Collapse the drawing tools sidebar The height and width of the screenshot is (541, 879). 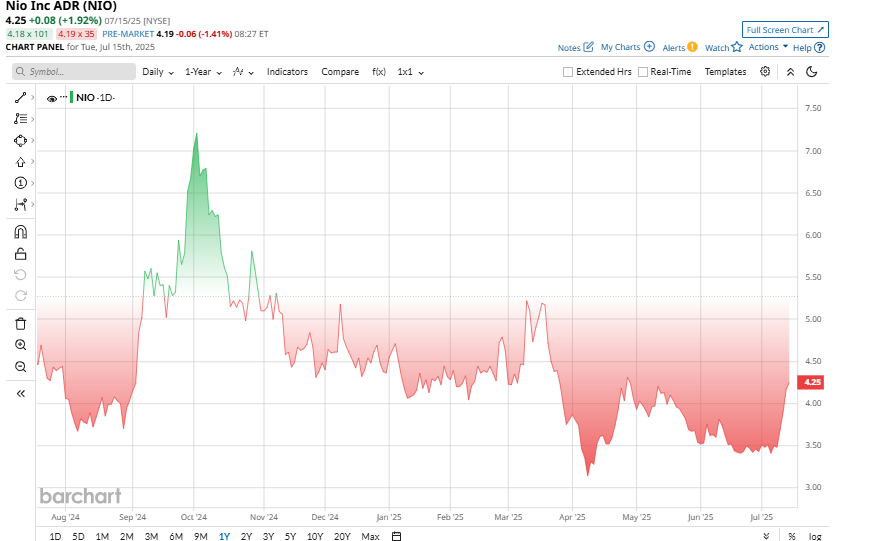pos(21,394)
